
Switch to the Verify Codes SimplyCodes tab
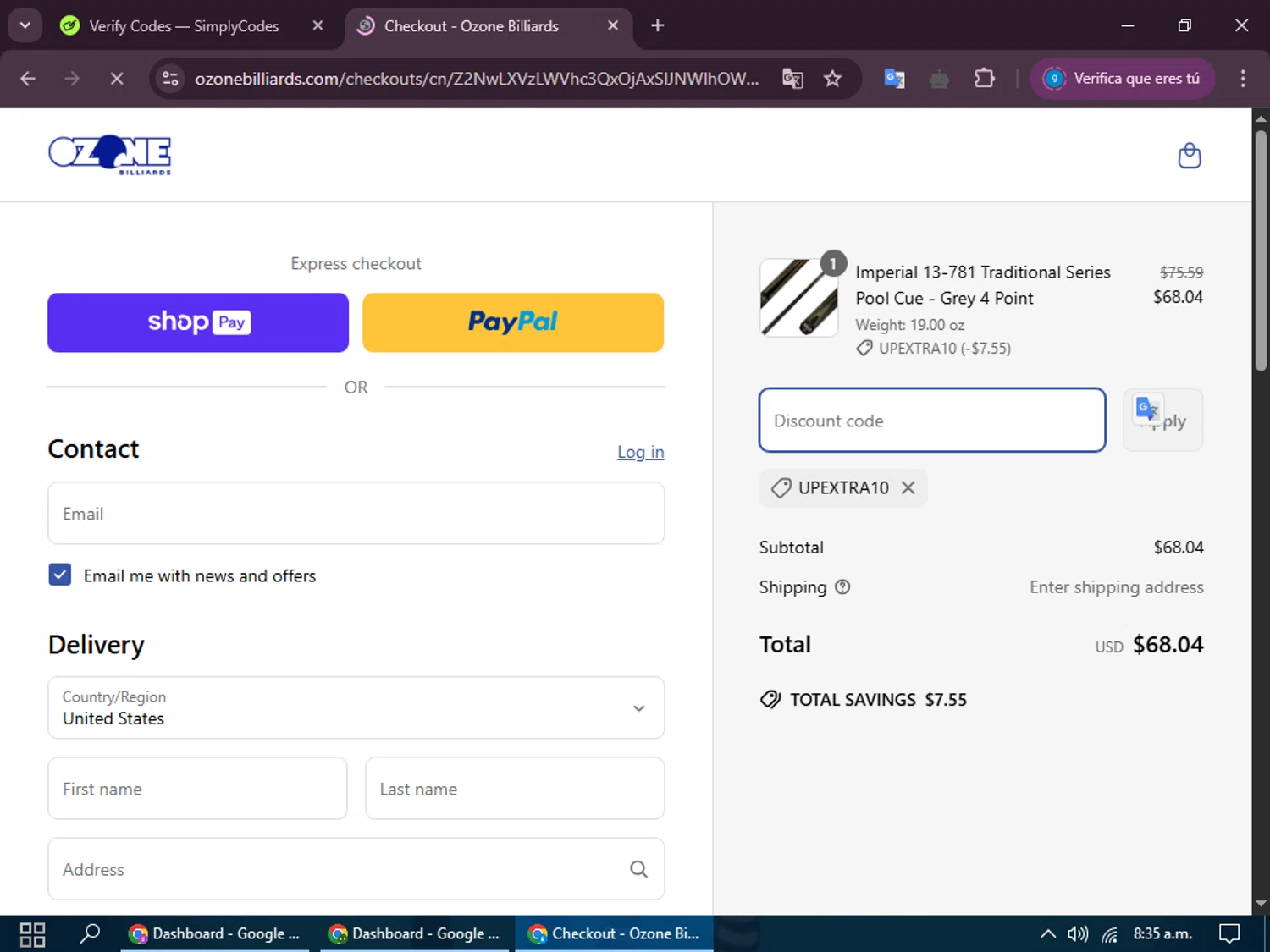click(184, 25)
